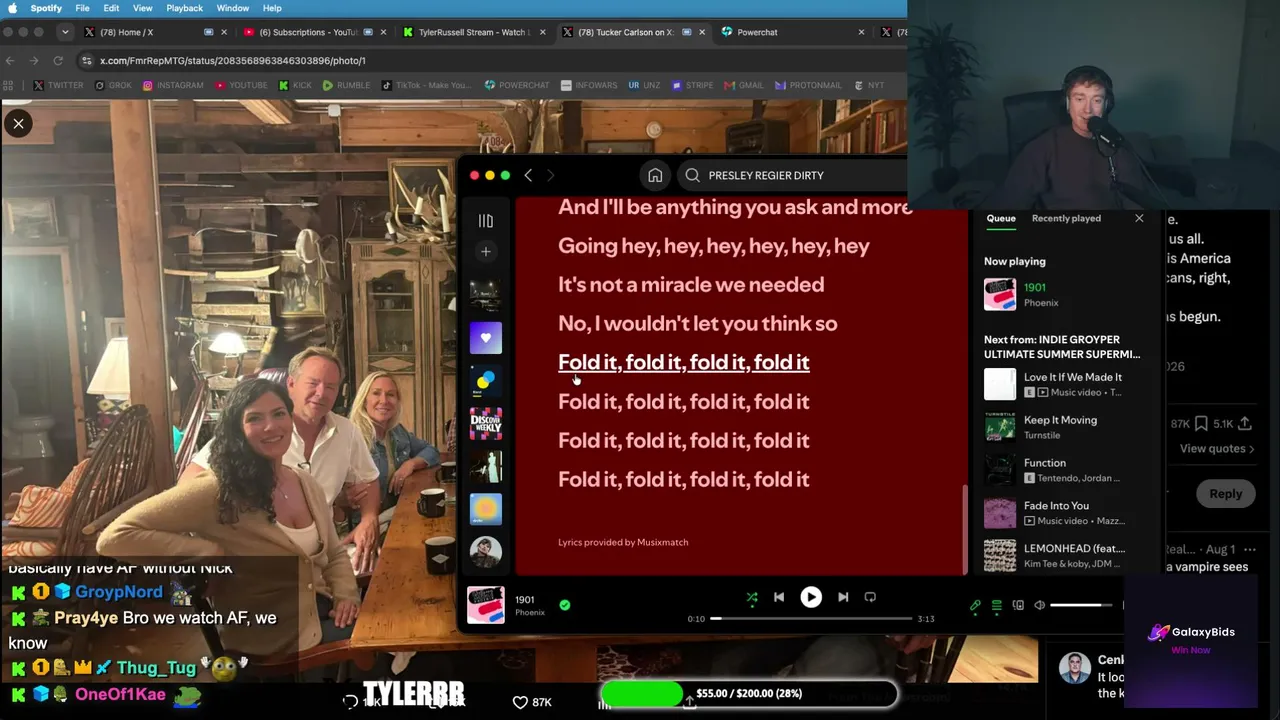Go back in Spotify navigation

click(528, 175)
